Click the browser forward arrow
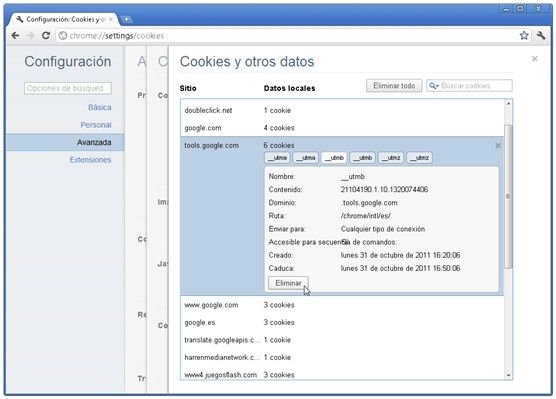The height and width of the screenshot is (399, 556). tap(30, 35)
